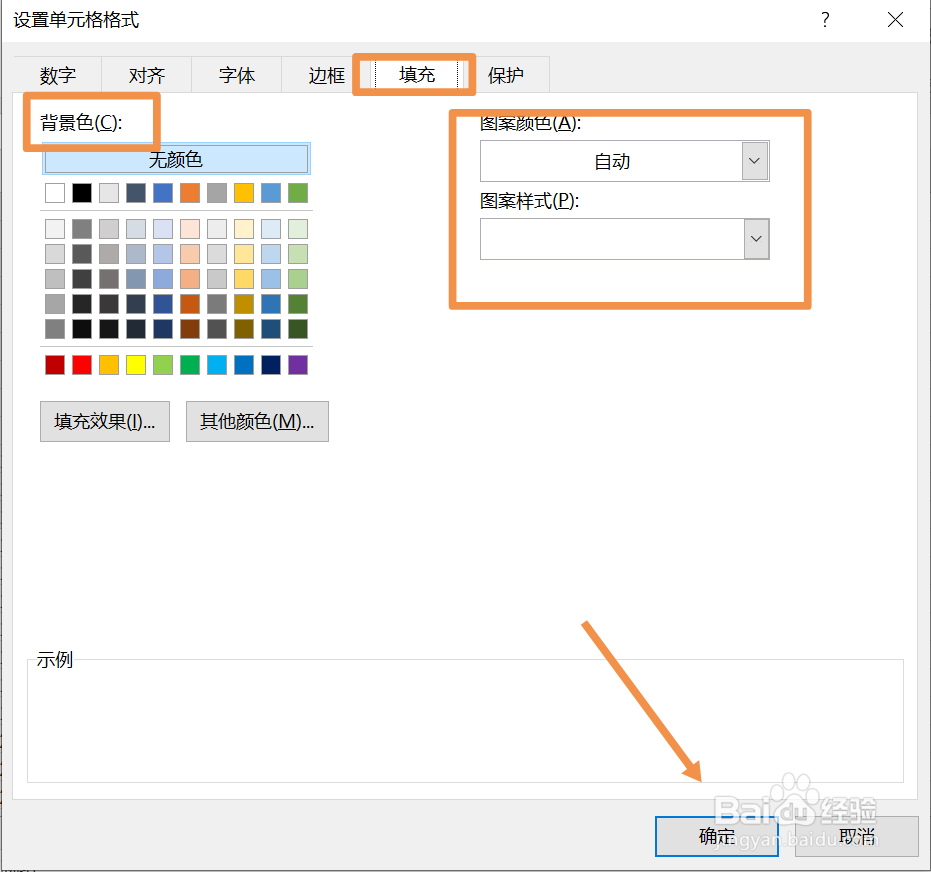Go to the 边框 tab
The width and height of the screenshot is (931, 872).
click(x=326, y=75)
